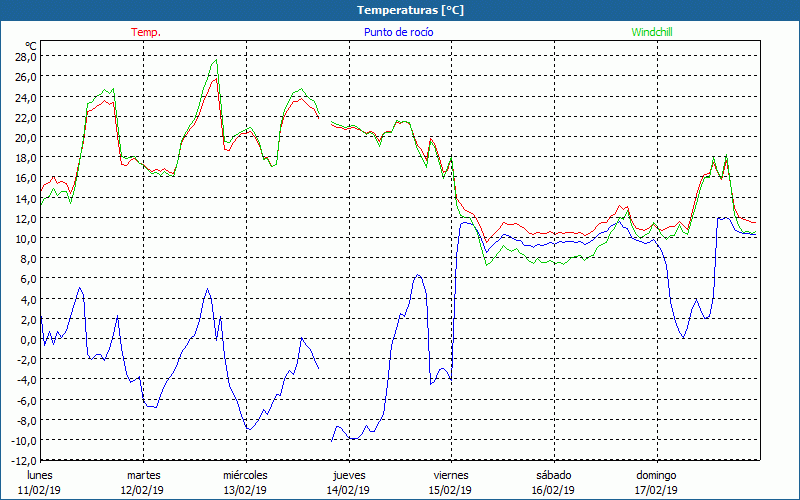
Task: Click the 0,0 y-axis value
Action: click(x=29, y=339)
